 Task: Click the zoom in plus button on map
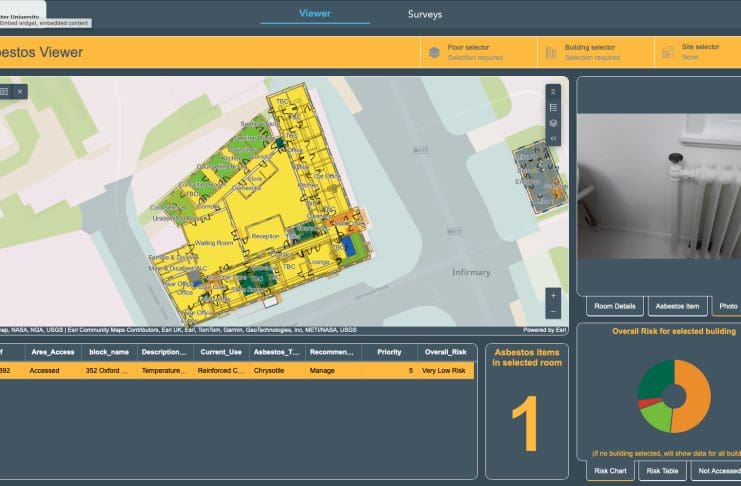553,296
